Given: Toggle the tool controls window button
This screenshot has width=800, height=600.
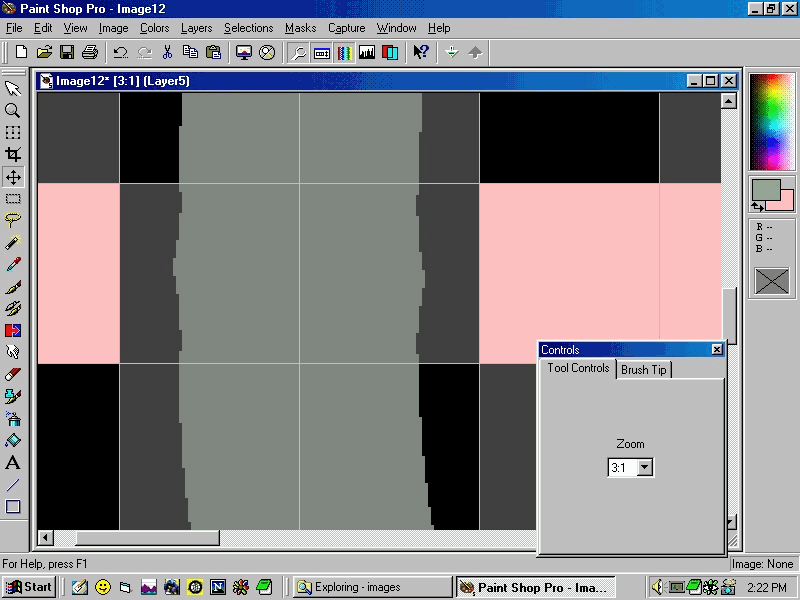Looking at the screenshot, I should [x=322, y=52].
